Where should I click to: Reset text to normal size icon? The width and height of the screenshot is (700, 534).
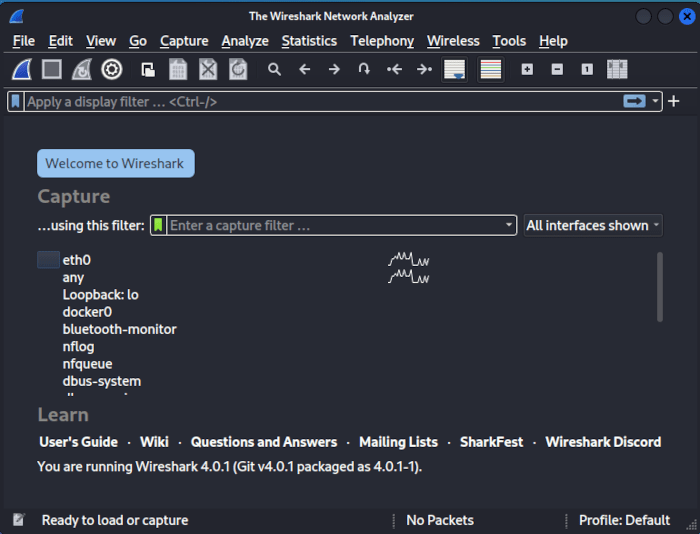587,70
